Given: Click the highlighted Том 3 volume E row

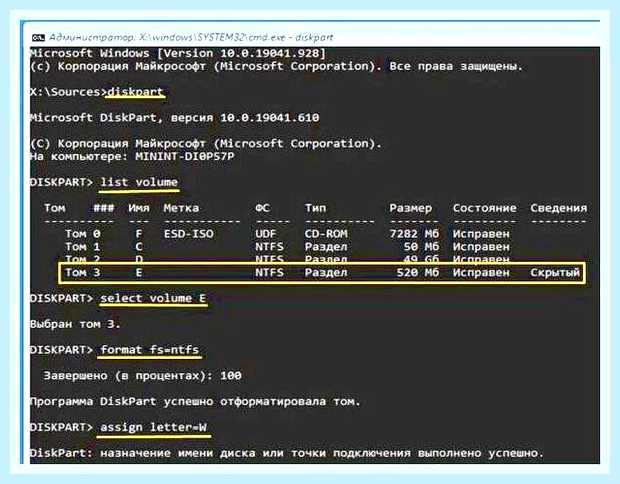Looking at the screenshot, I should pos(321,272).
